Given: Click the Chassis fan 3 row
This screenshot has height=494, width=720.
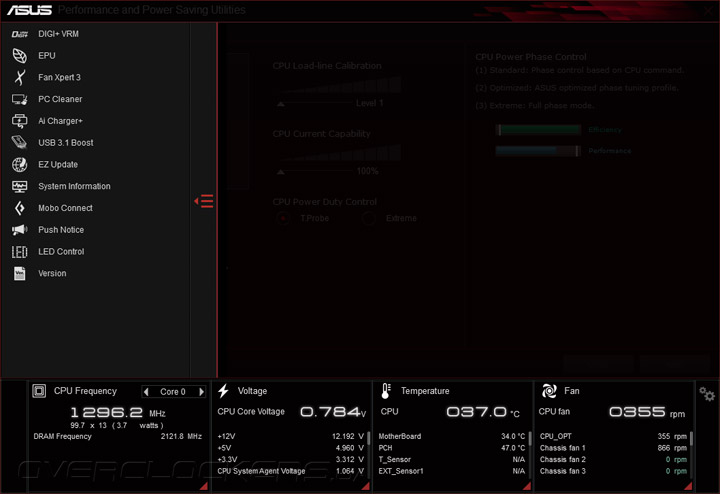Looking at the screenshot, I should 613,471.
